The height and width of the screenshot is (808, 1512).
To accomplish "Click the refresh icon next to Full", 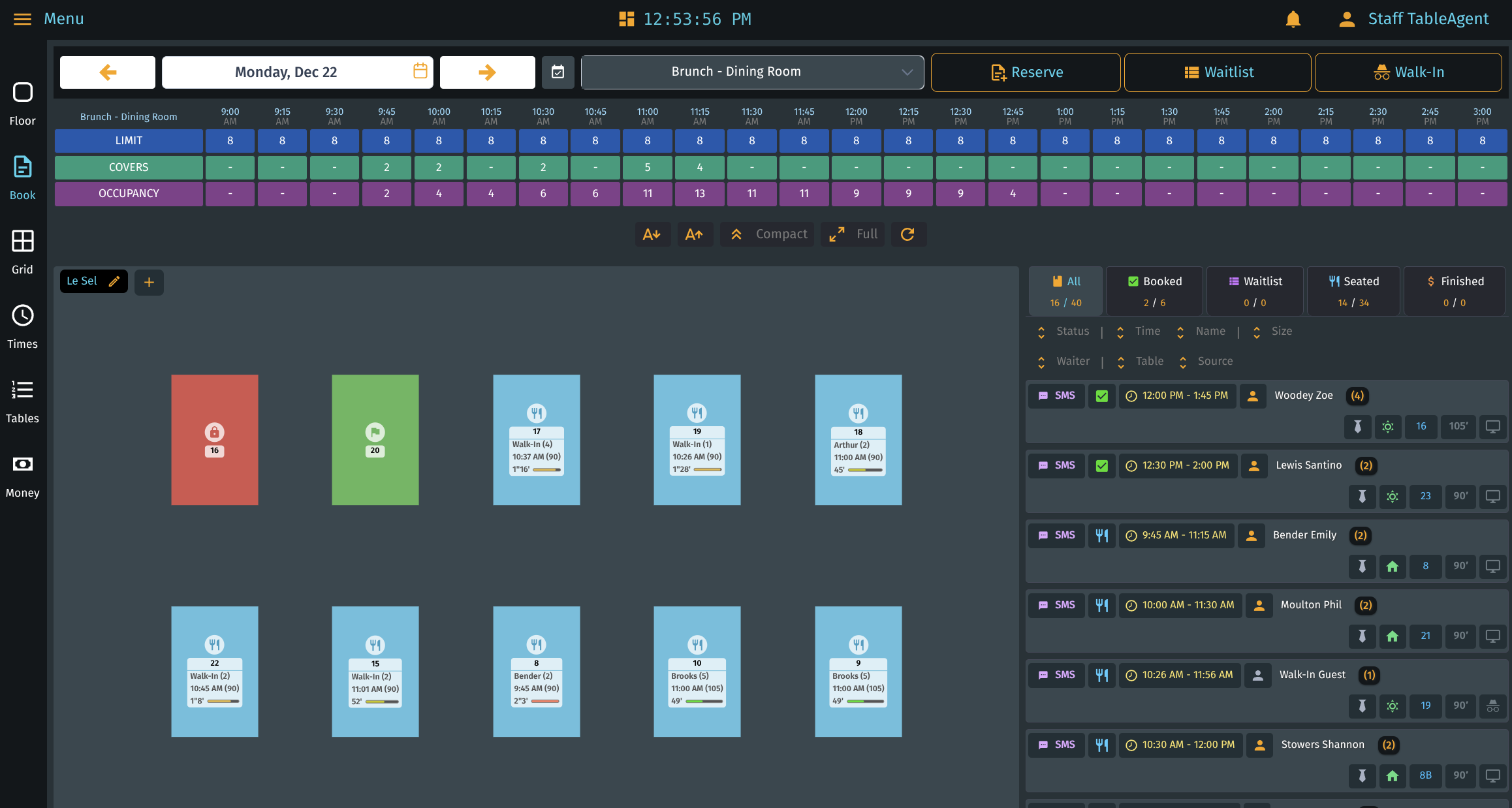I will pyautogui.click(x=907, y=234).
